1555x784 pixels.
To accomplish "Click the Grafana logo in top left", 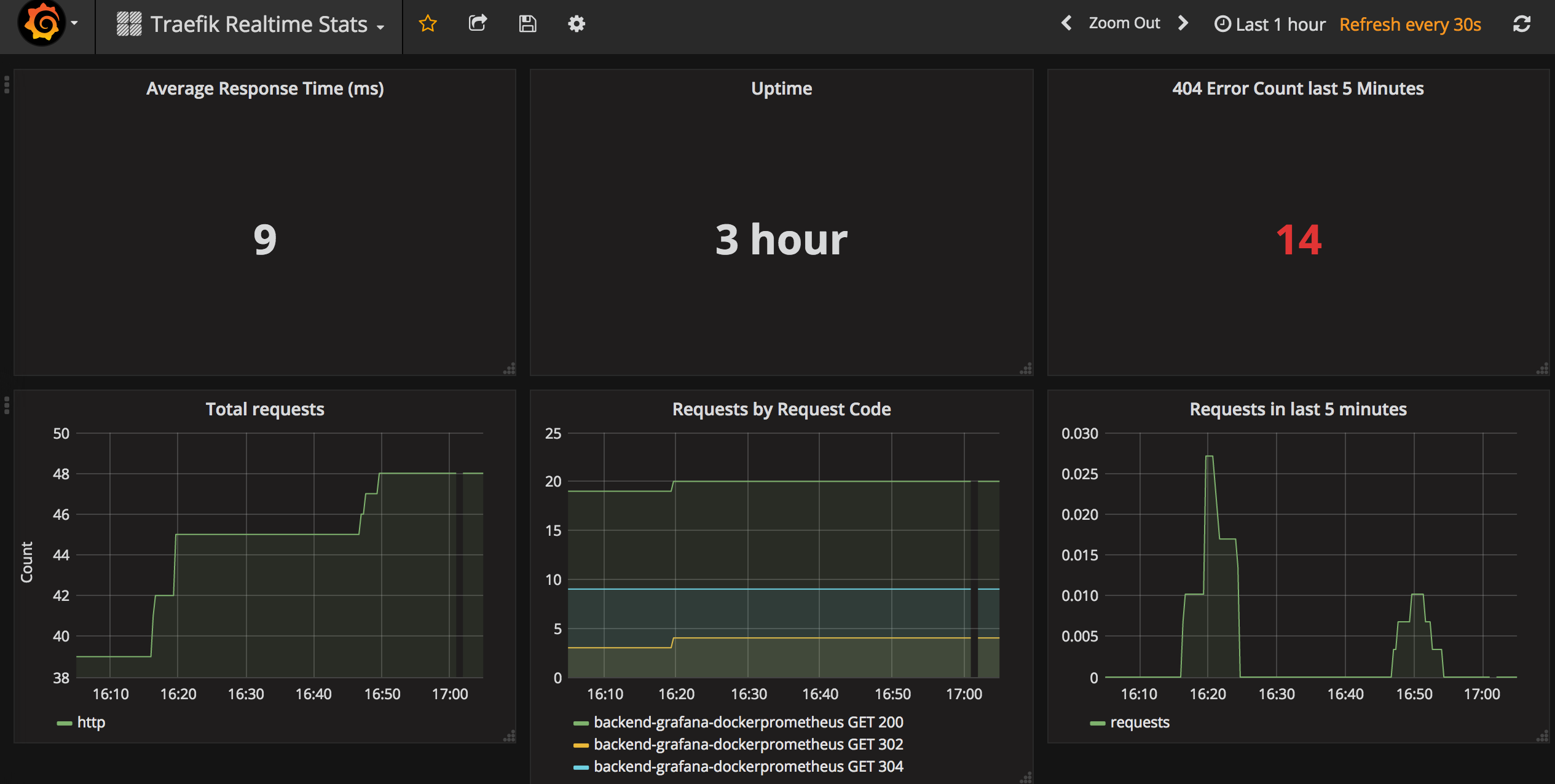I will [38, 25].
